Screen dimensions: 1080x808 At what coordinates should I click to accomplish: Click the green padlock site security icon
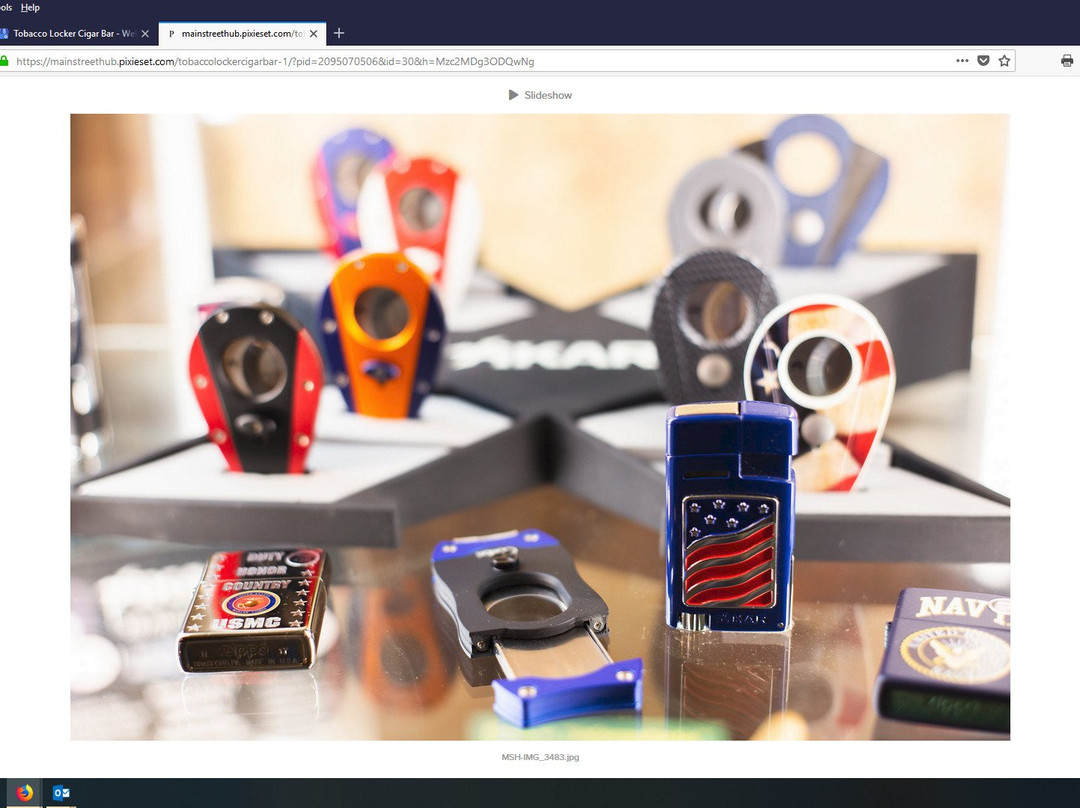tap(5, 61)
